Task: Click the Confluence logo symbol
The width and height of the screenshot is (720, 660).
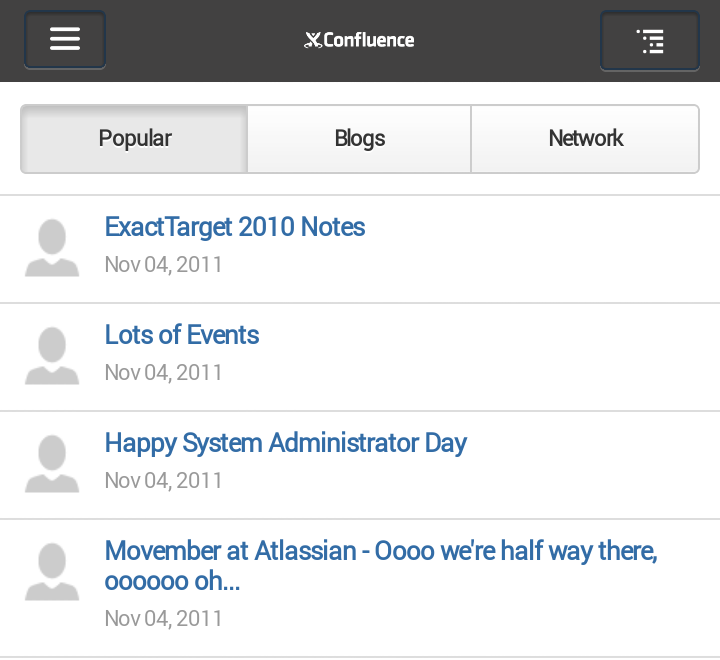Action: (313, 40)
